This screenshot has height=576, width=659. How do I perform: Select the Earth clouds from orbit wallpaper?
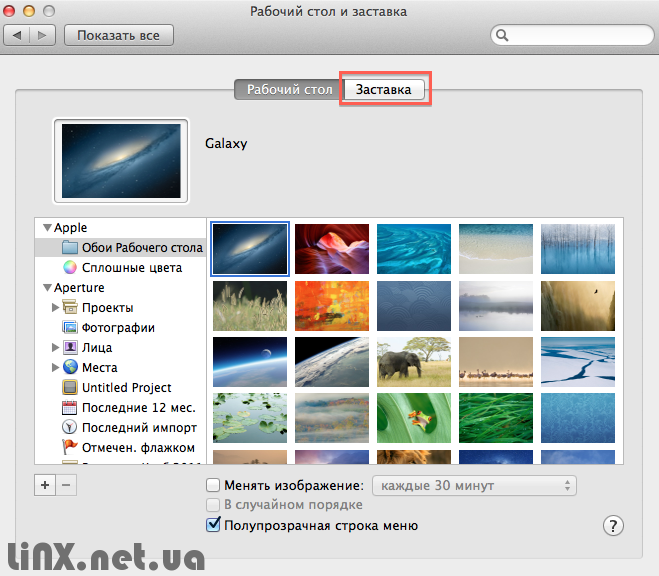point(332,362)
